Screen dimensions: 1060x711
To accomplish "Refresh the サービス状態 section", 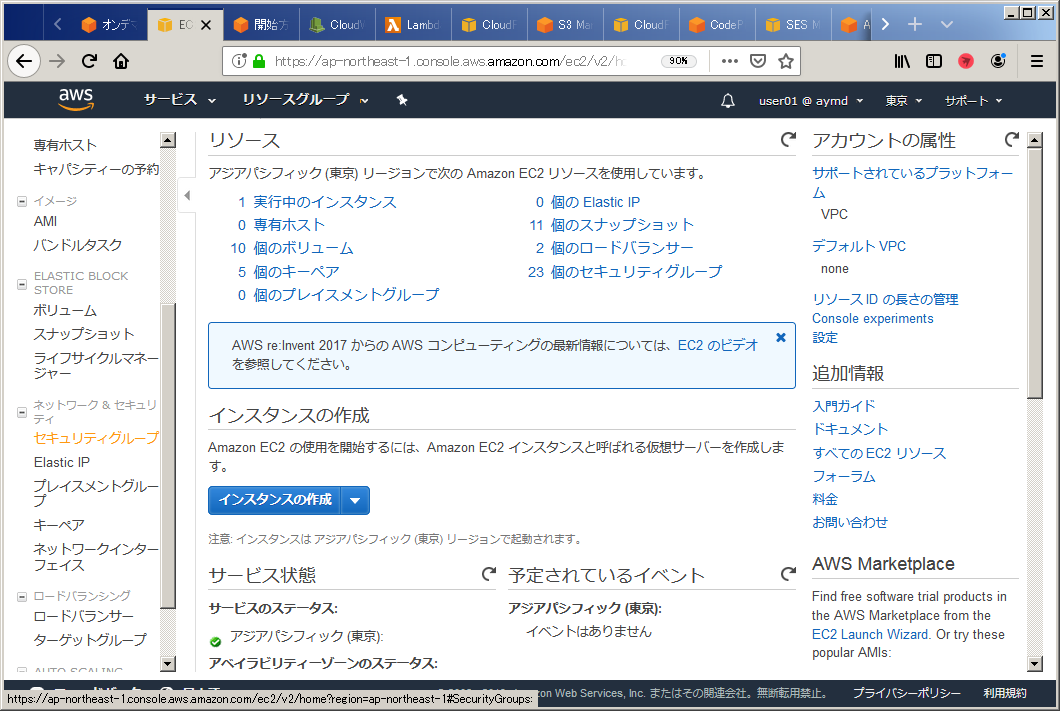I will coord(489,574).
